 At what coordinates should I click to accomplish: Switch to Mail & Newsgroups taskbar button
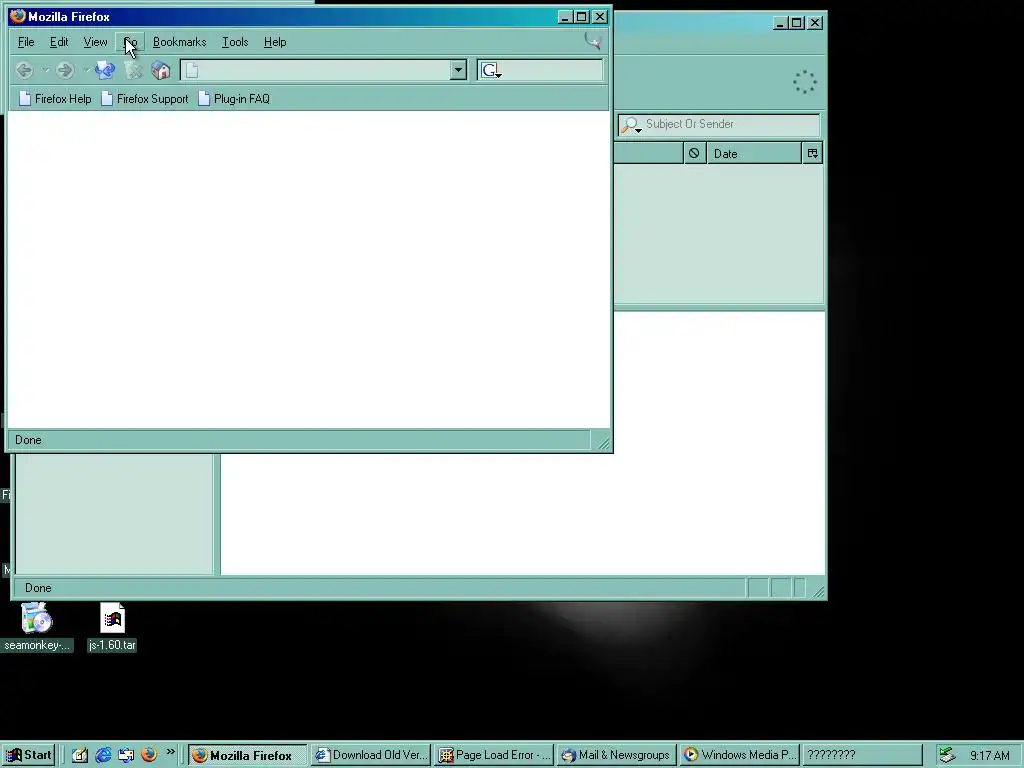pyautogui.click(x=616, y=755)
